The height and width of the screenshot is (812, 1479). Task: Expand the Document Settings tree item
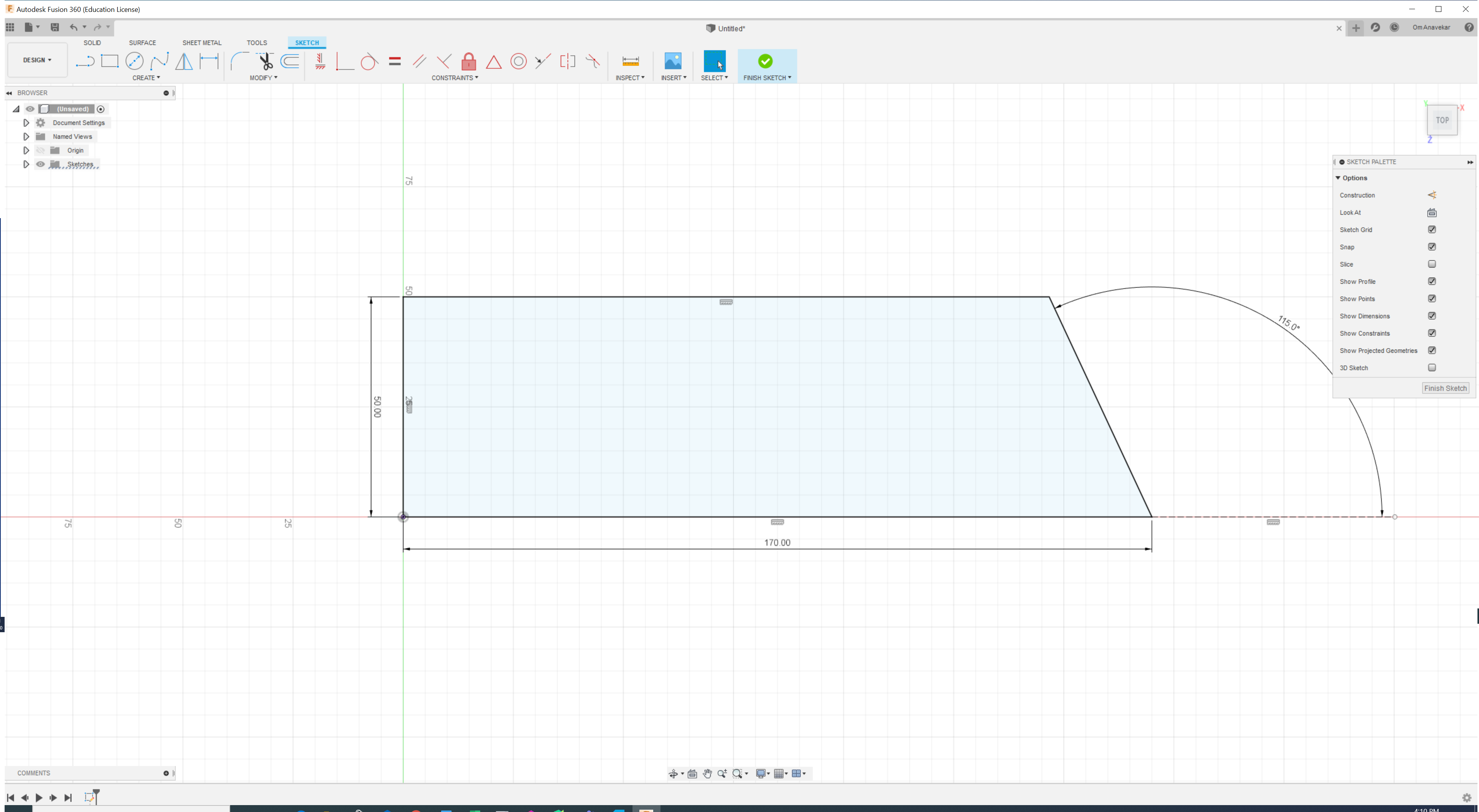tap(26, 122)
